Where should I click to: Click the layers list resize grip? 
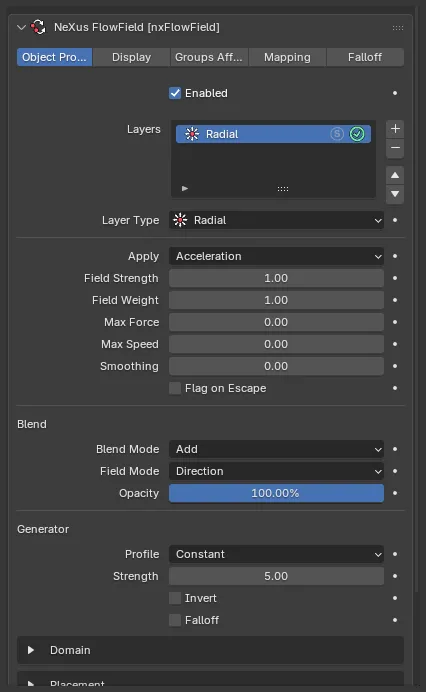[x=283, y=189]
